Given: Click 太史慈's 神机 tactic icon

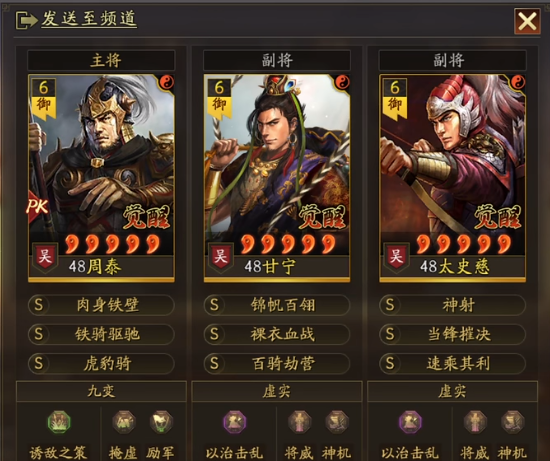Looking at the screenshot, I should [512, 422].
